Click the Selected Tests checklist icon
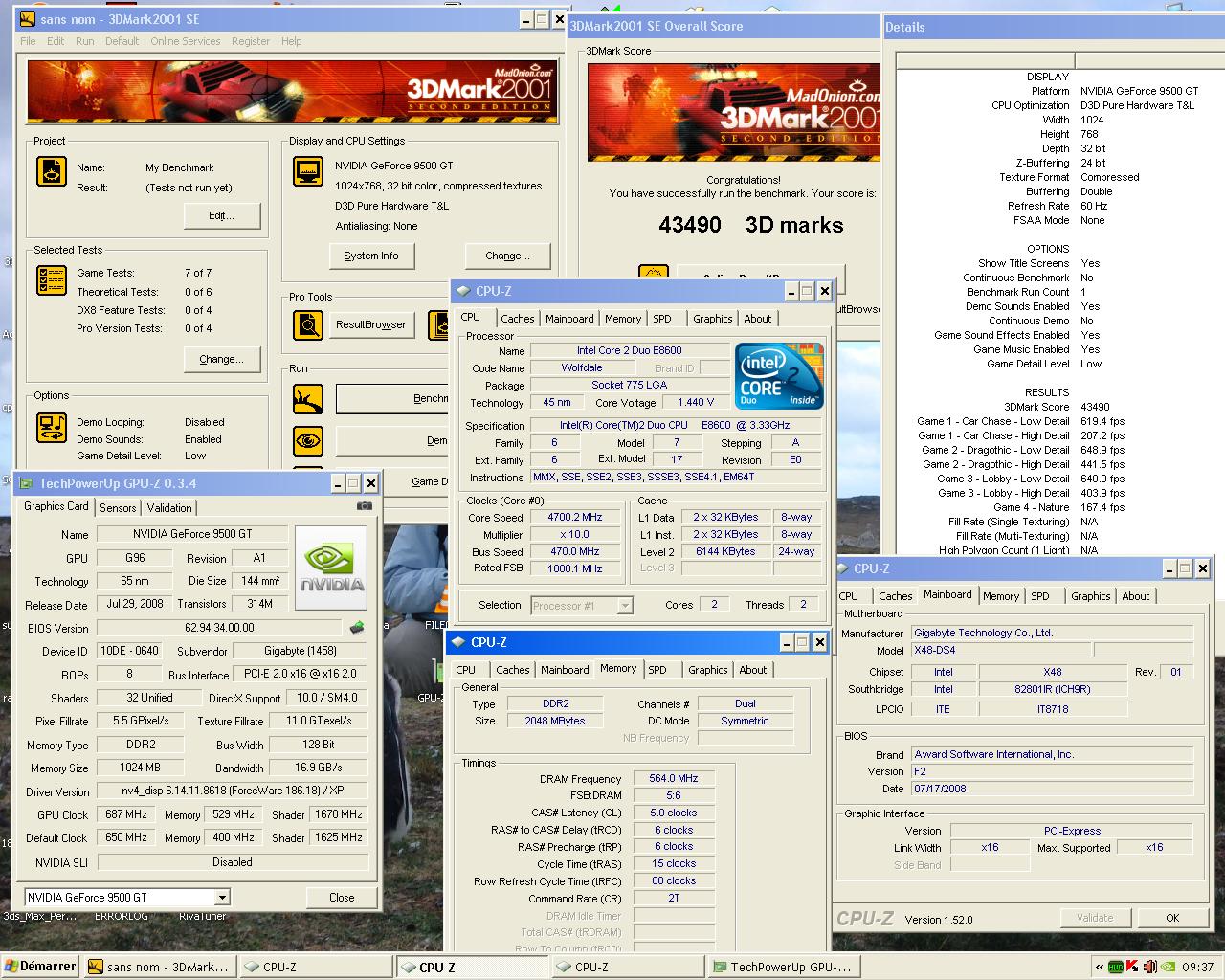The width and height of the screenshot is (1225, 980). pyautogui.click(x=52, y=280)
